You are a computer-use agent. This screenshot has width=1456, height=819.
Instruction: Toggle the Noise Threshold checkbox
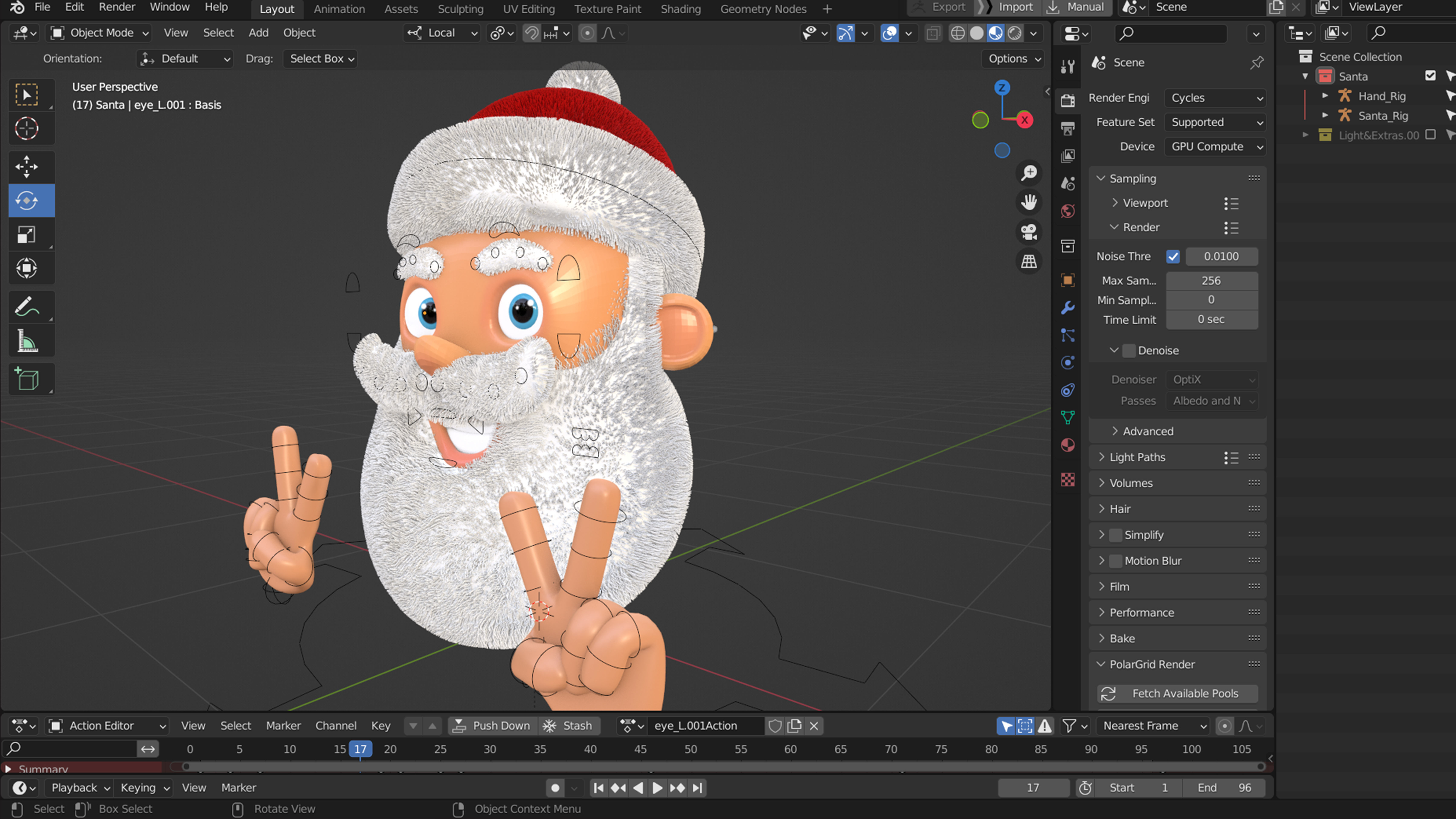(x=1173, y=257)
